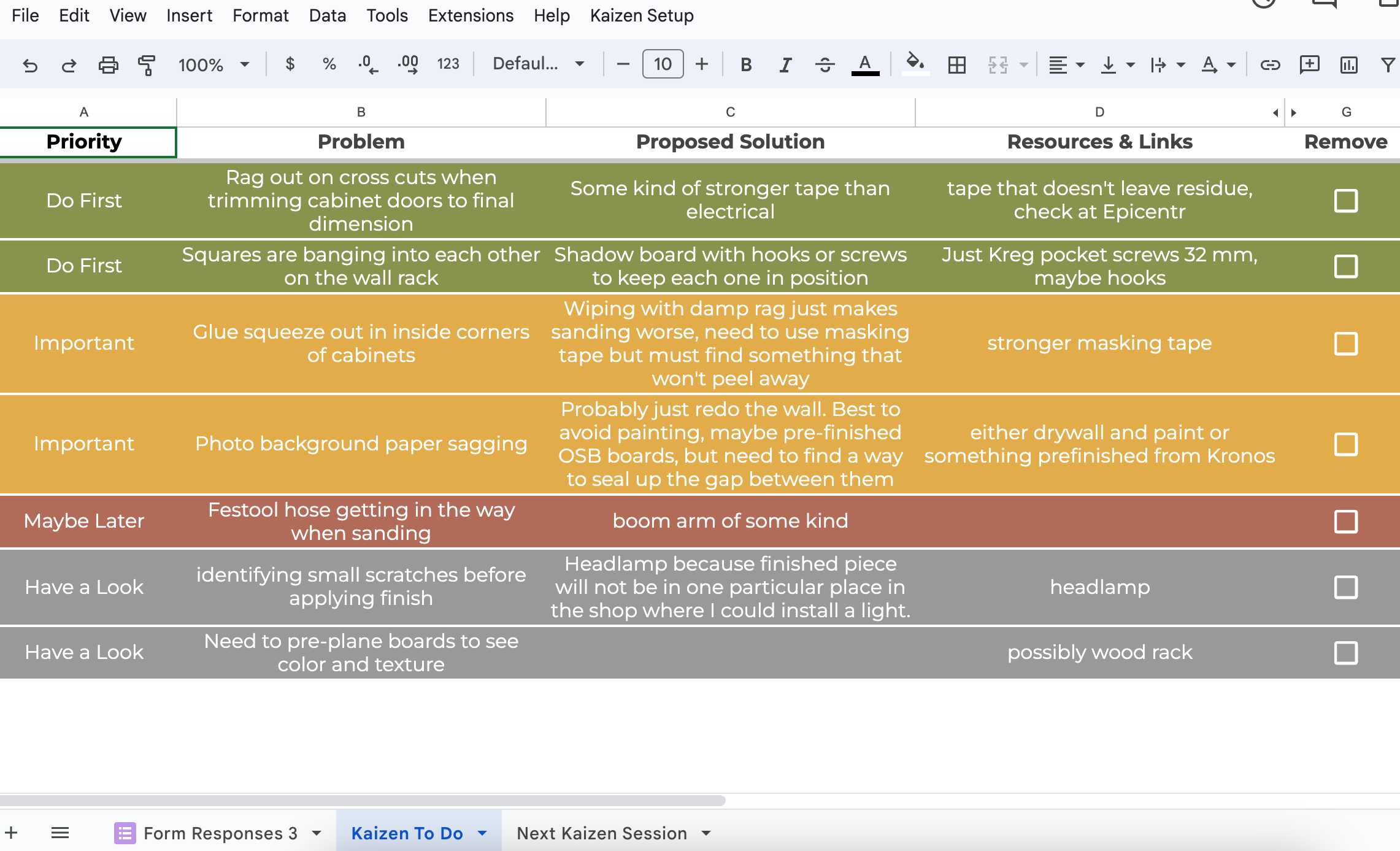
Task: Click the undo icon
Action: tap(29, 64)
